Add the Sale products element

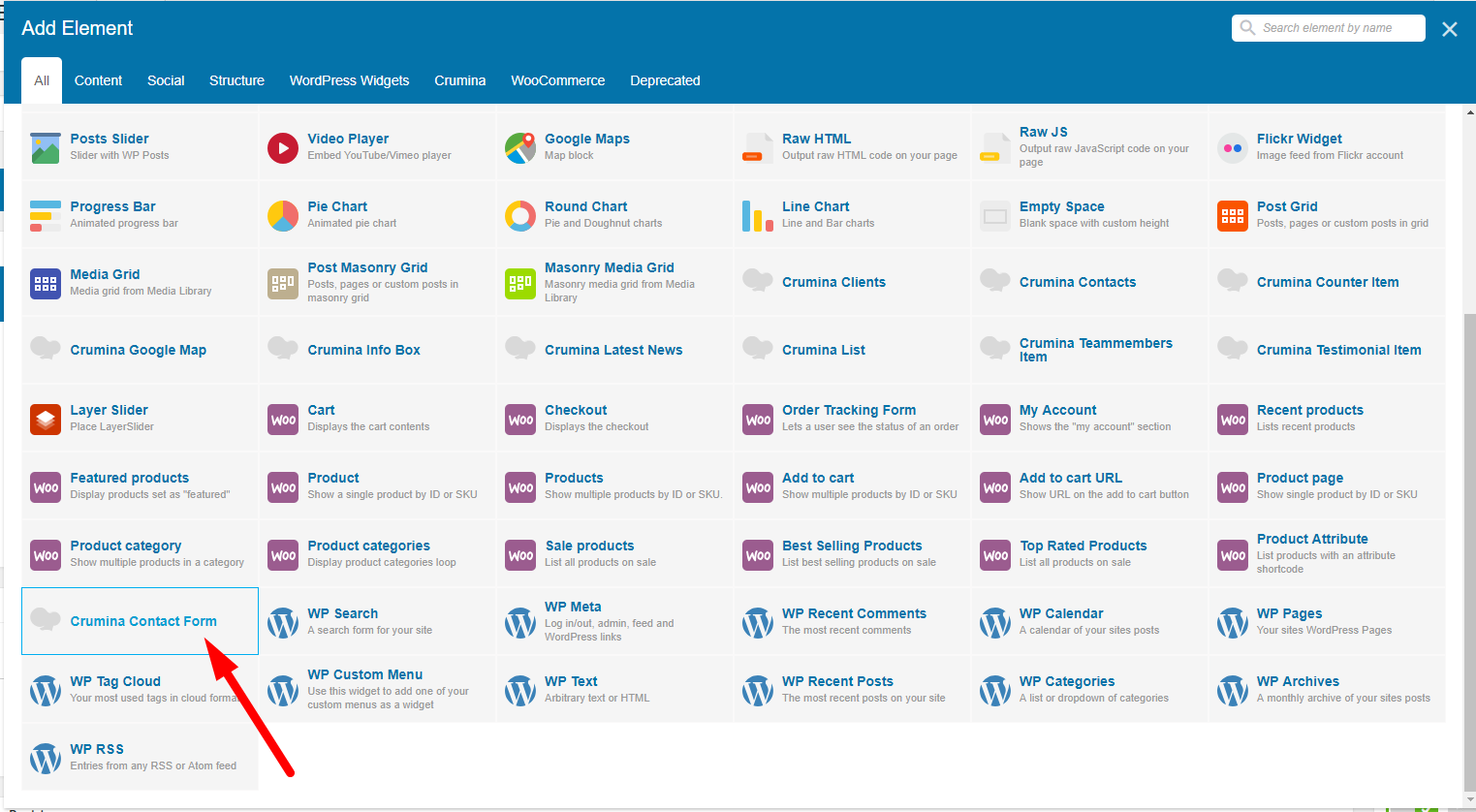[614, 553]
